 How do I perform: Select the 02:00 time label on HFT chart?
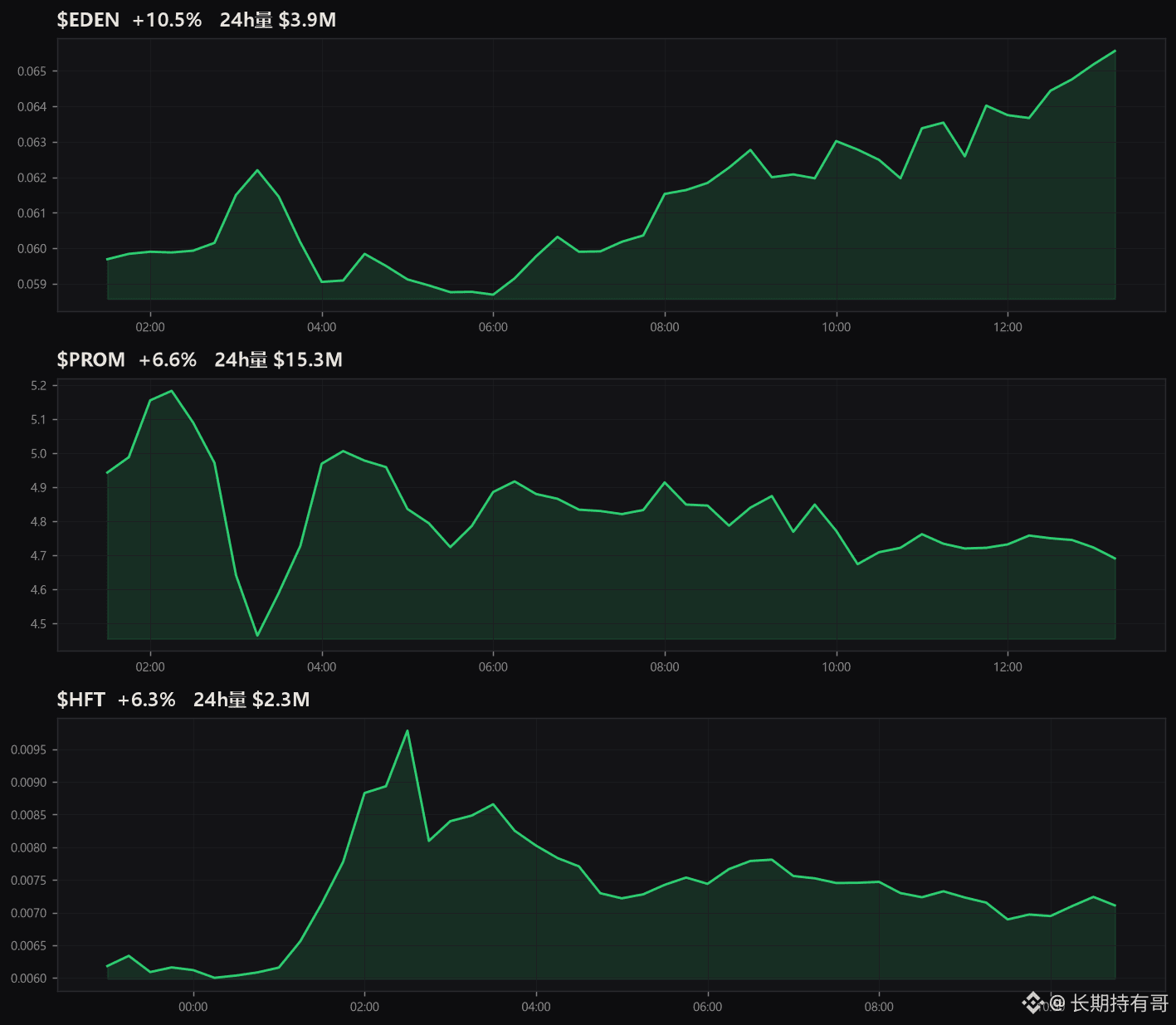pos(364,1008)
